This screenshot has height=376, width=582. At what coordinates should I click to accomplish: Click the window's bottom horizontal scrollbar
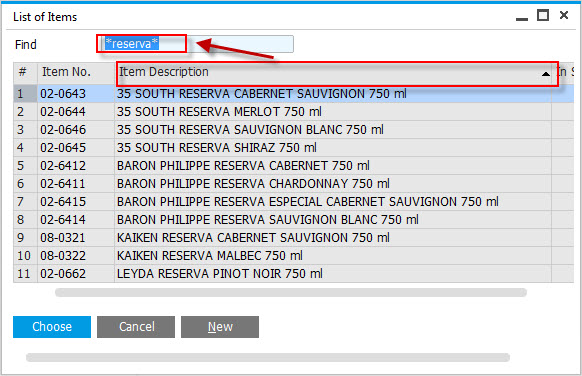268,357
